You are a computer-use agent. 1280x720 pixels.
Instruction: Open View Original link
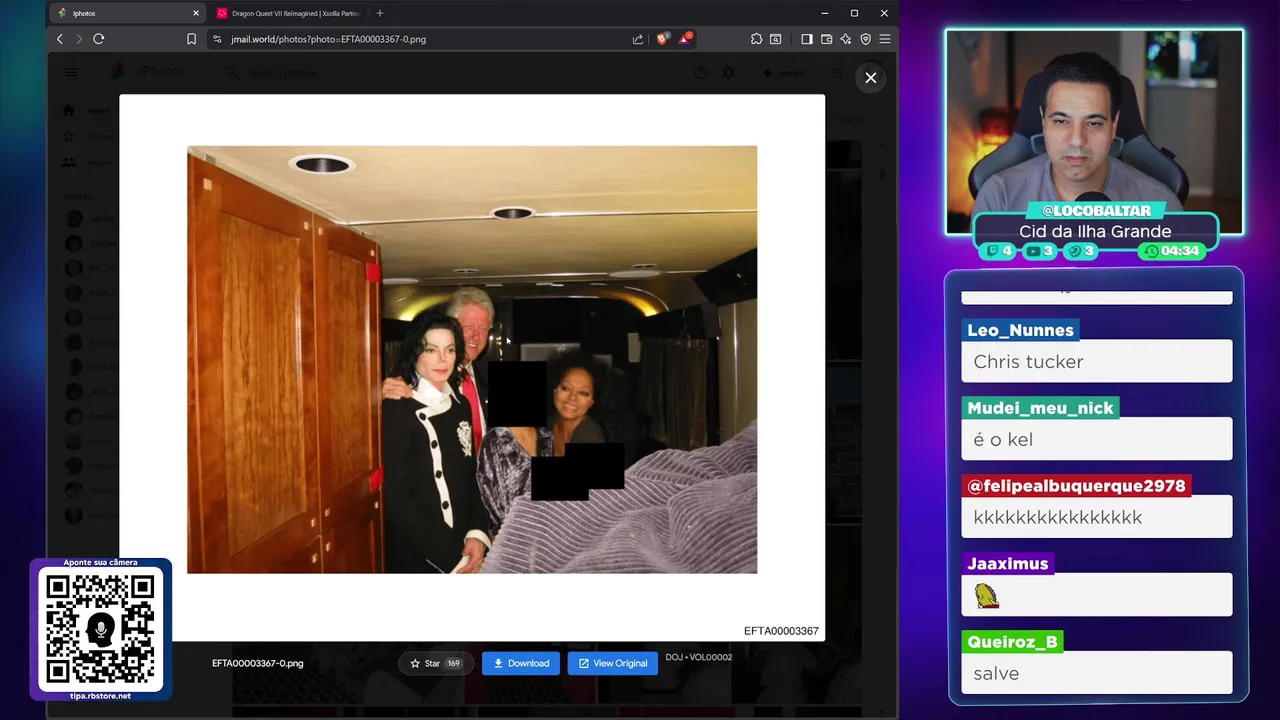click(613, 663)
